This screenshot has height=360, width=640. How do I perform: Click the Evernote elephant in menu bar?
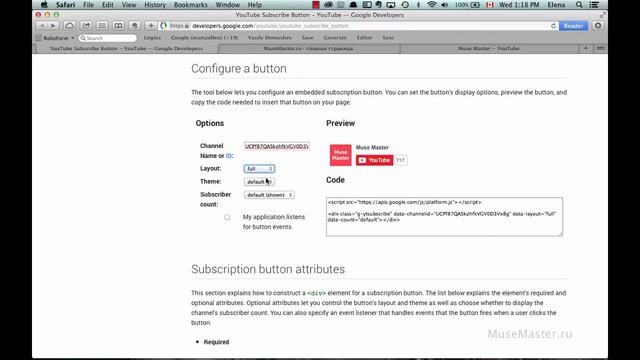click(378, 5)
